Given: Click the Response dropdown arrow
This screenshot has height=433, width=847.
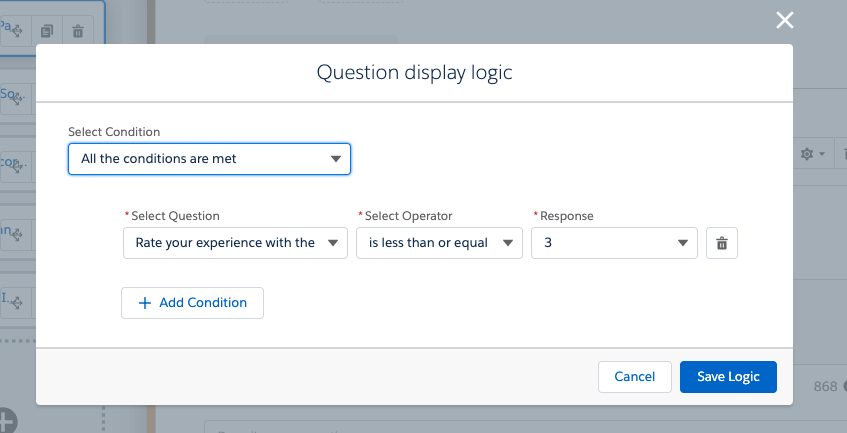Looking at the screenshot, I should tap(683, 243).
